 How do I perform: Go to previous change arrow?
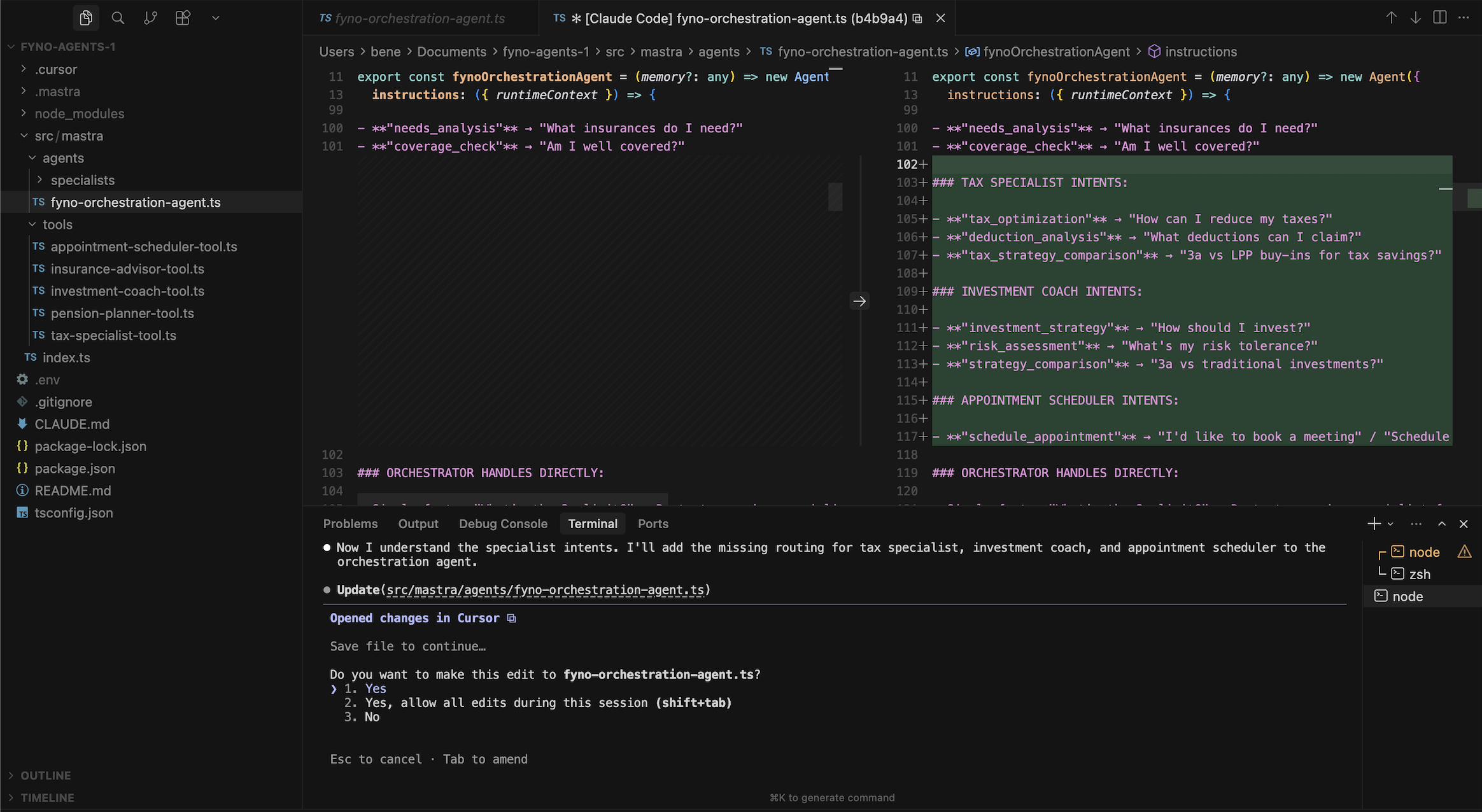click(x=1391, y=18)
